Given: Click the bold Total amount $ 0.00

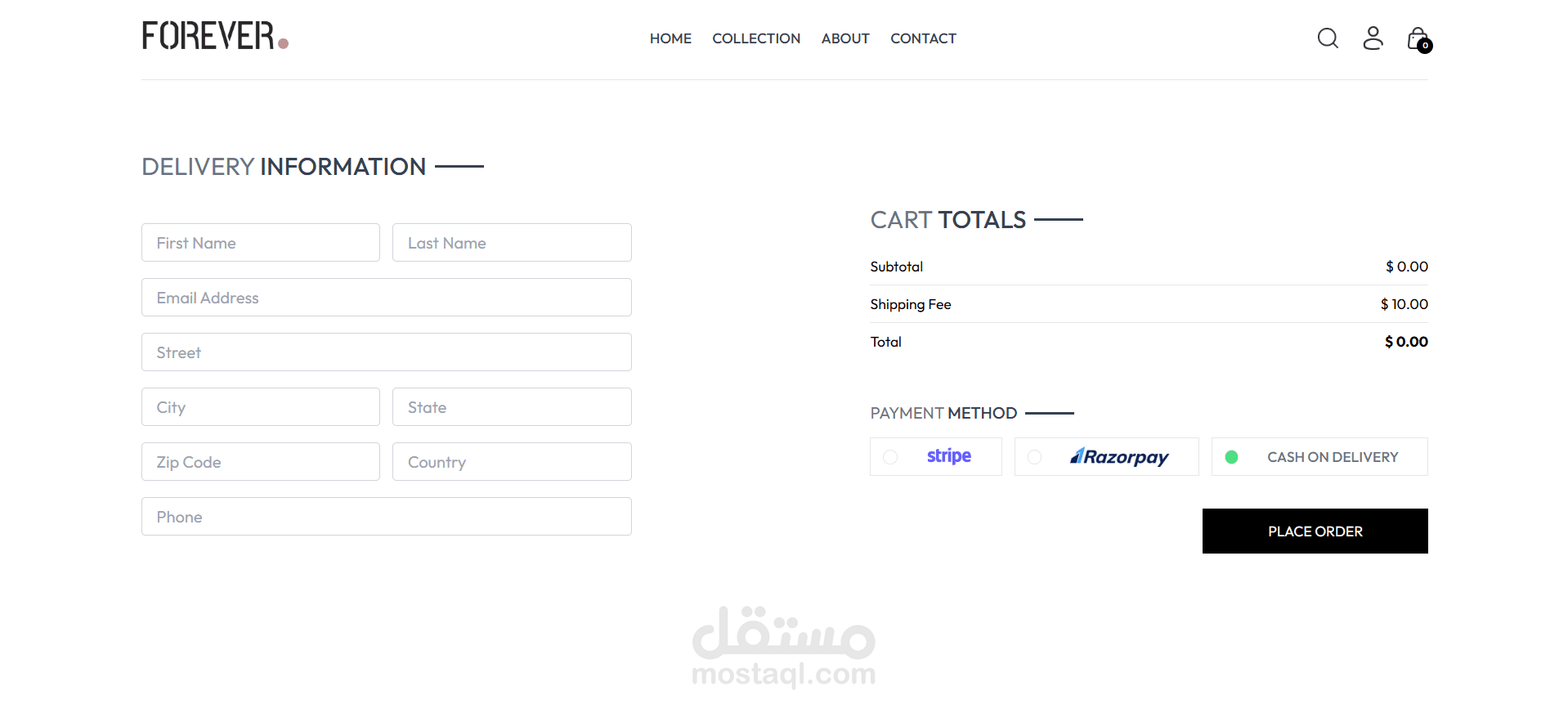Looking at the screenshot, I should (1406, 342).
